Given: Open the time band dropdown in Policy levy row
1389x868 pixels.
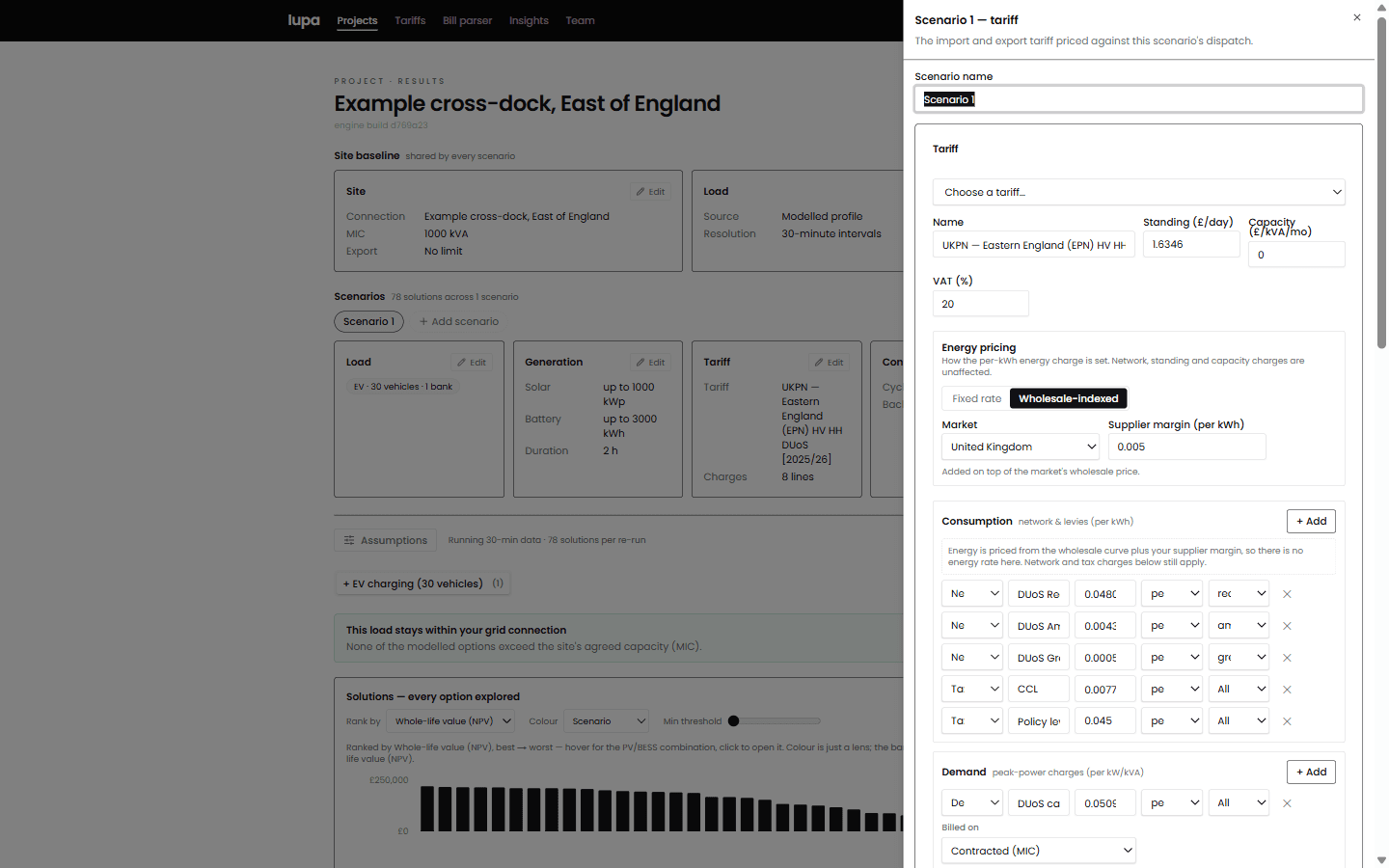Looking at the screenshot, I should pyautogui.click(x=1239, y=721).
